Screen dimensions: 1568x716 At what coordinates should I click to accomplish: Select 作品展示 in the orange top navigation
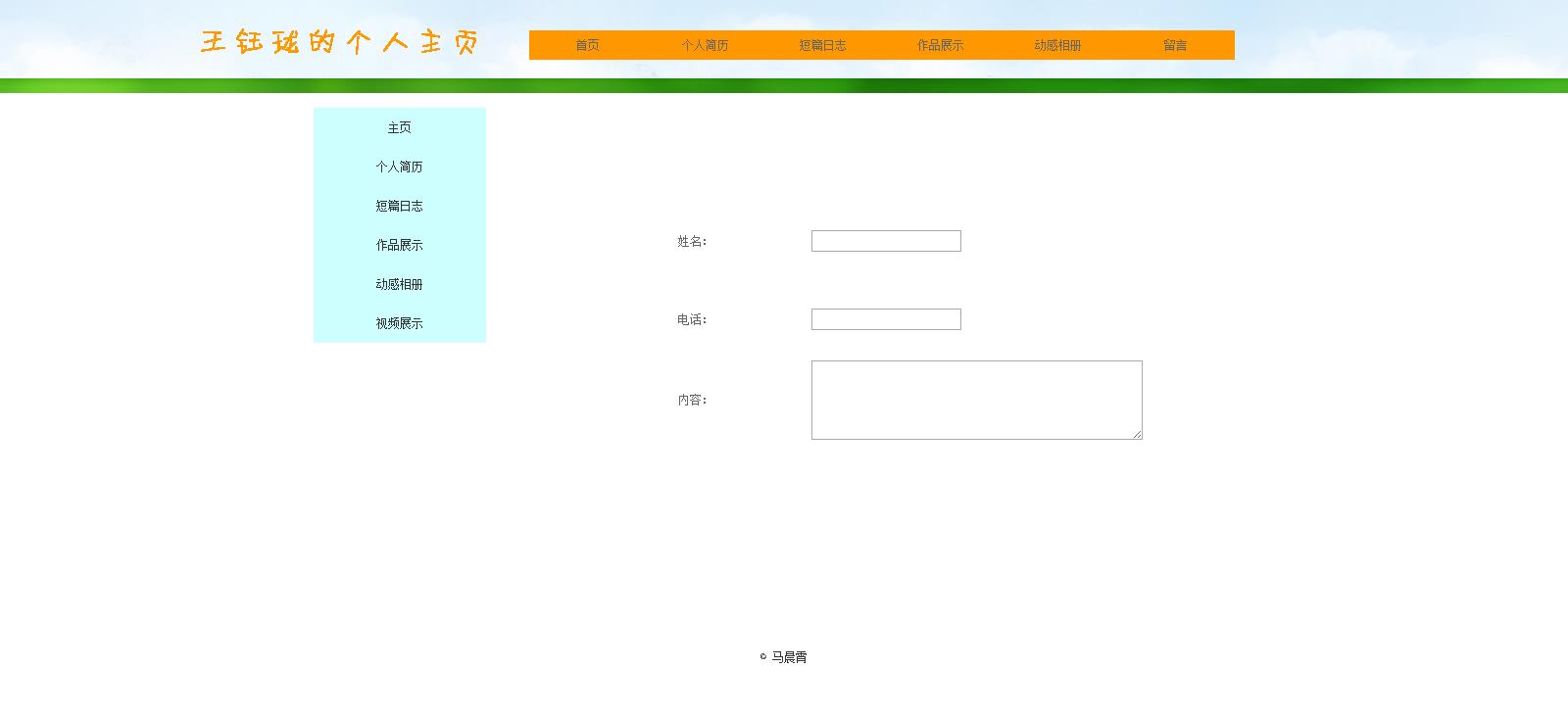940,45
